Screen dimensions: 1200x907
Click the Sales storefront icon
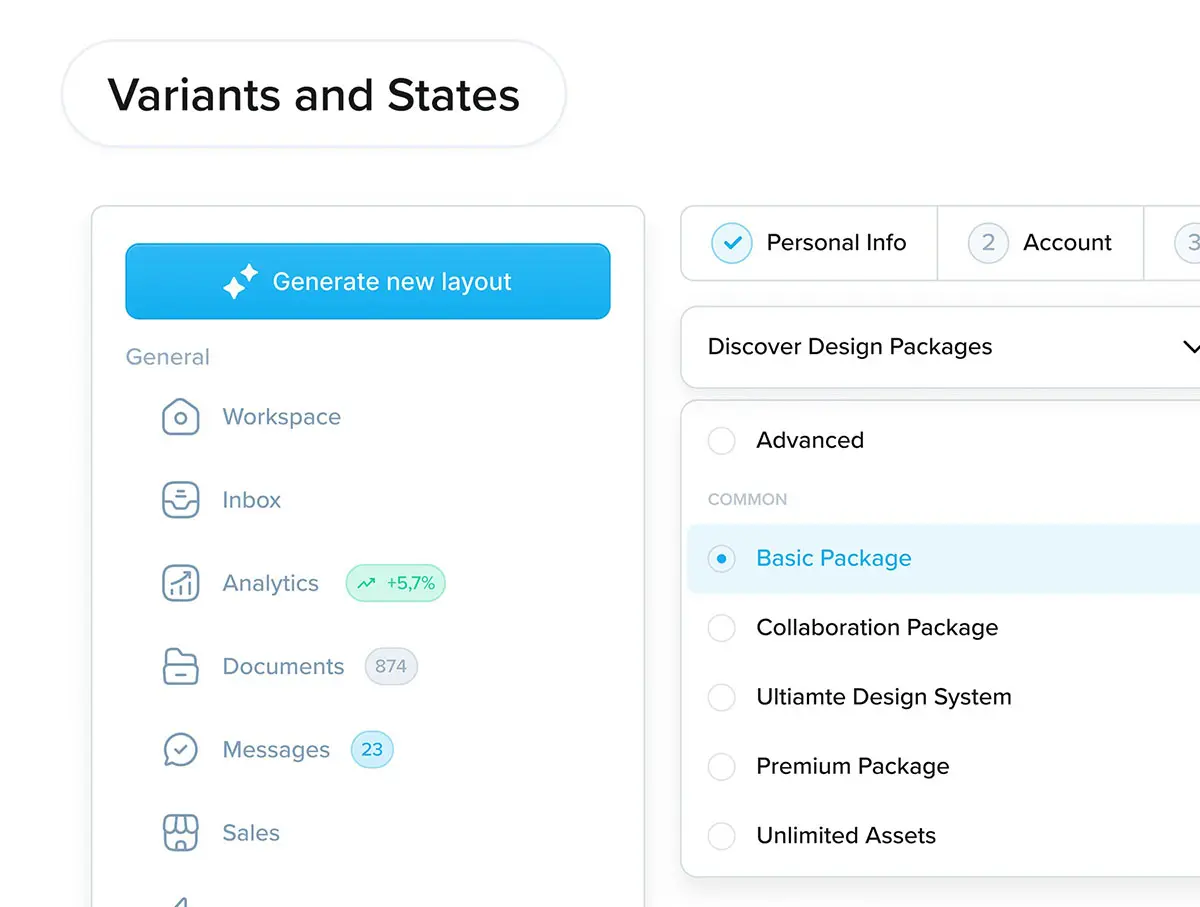181,833
